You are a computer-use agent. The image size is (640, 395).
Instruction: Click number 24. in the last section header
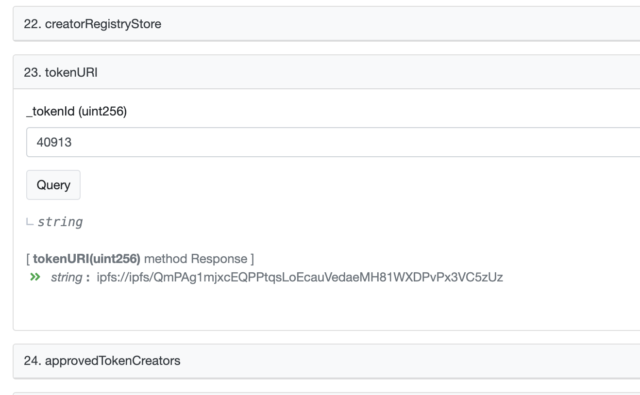coord(32,361)
